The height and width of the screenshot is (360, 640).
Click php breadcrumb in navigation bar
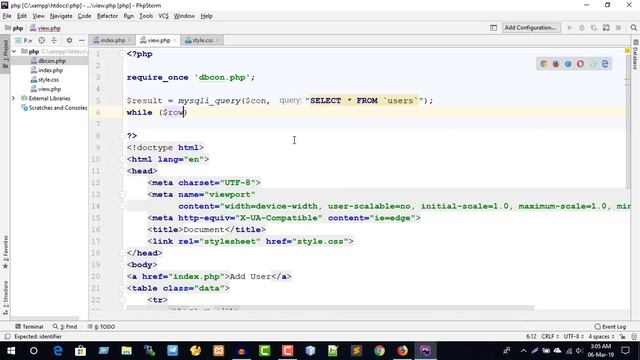14,28
